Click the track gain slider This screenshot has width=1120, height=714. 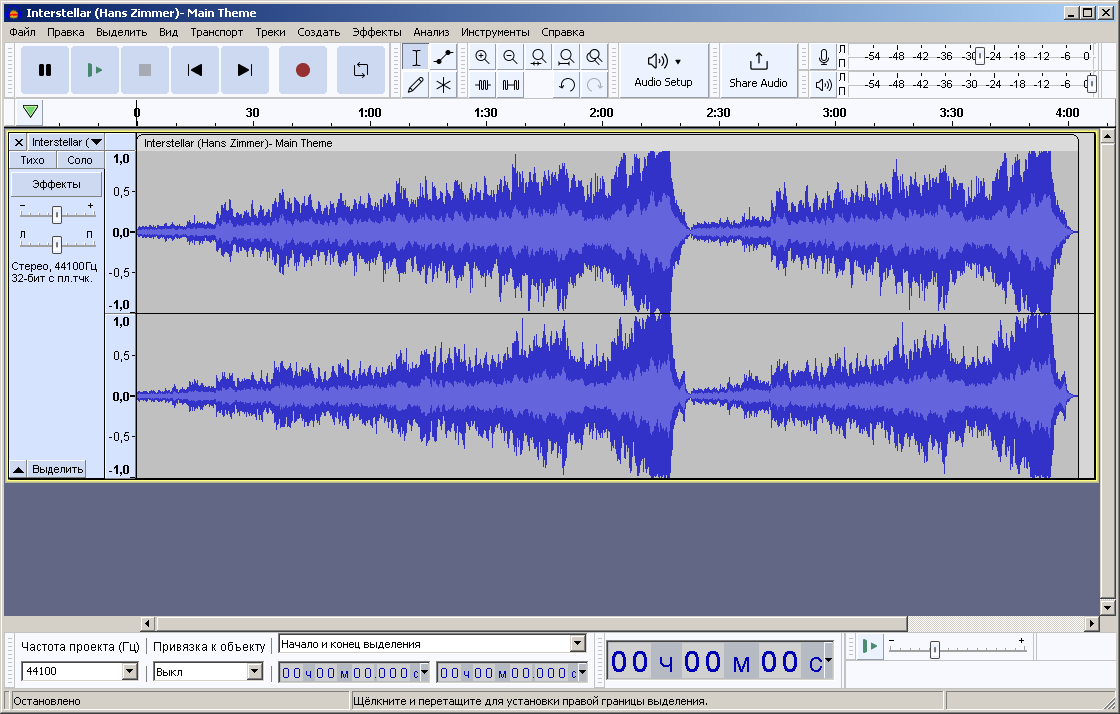(55, 213)
